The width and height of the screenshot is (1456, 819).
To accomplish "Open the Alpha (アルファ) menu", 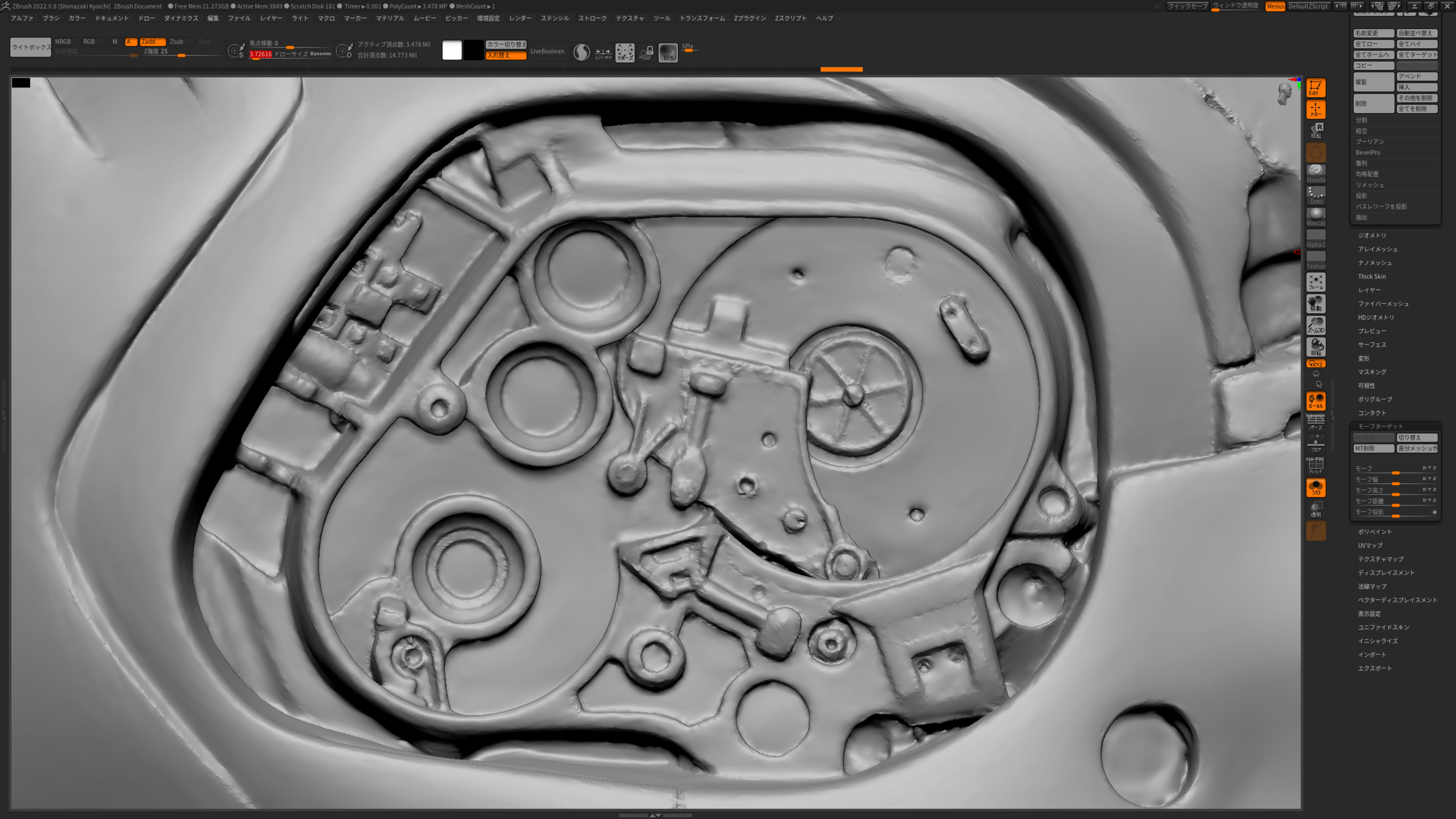I will click(22, 18).
